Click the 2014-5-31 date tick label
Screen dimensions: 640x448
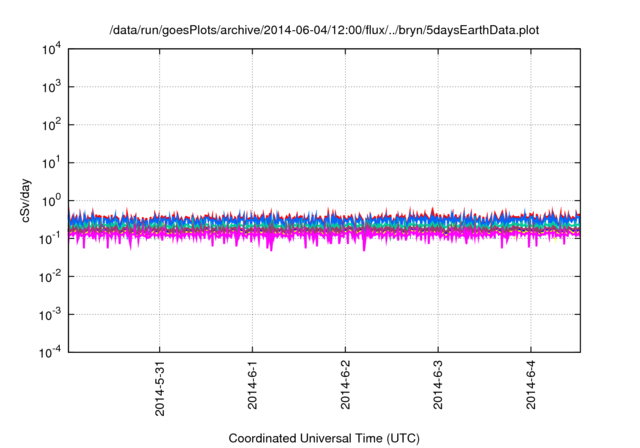point(160,388)
